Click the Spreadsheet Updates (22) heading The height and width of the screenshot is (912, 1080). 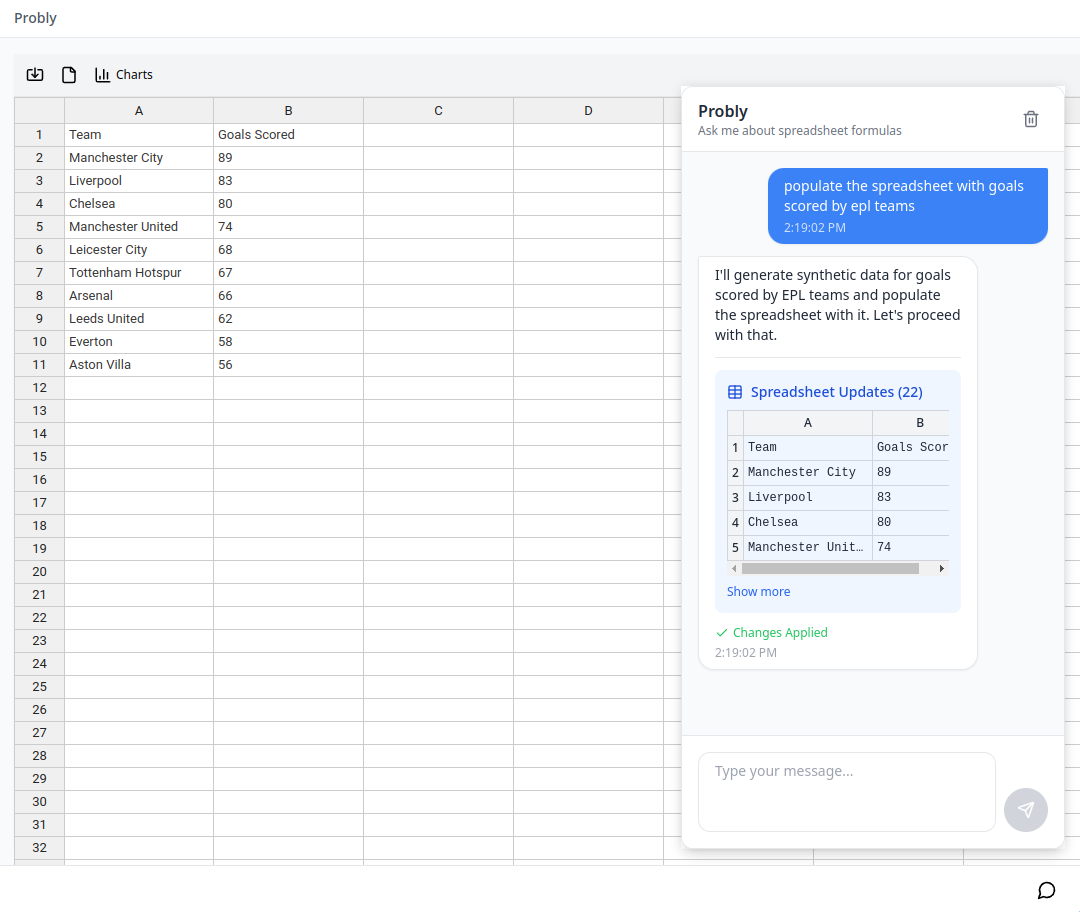(836, 392)
